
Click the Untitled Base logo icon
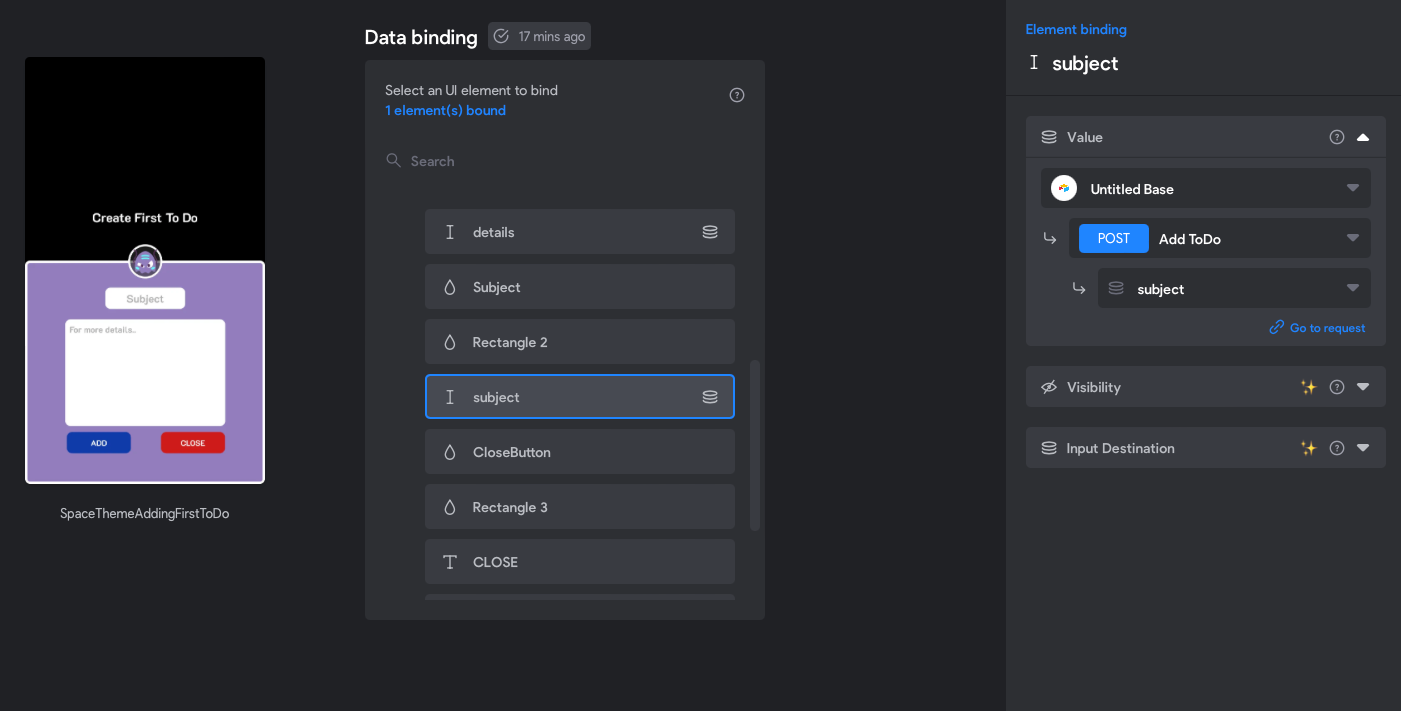click(x=1064, y=188)
